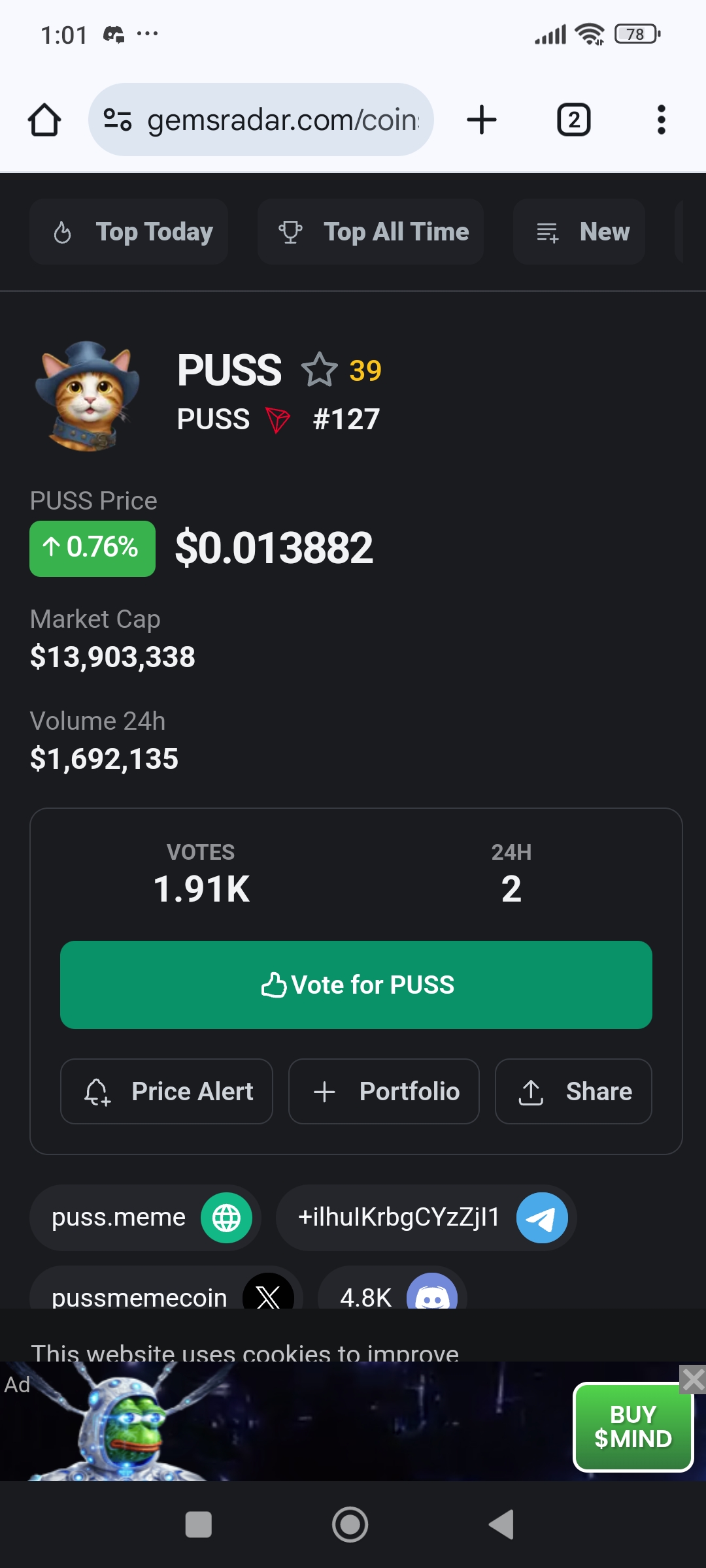Click the gemsradar.com address bar
This screenshot has height=1568, width=706.
point(261,120)
